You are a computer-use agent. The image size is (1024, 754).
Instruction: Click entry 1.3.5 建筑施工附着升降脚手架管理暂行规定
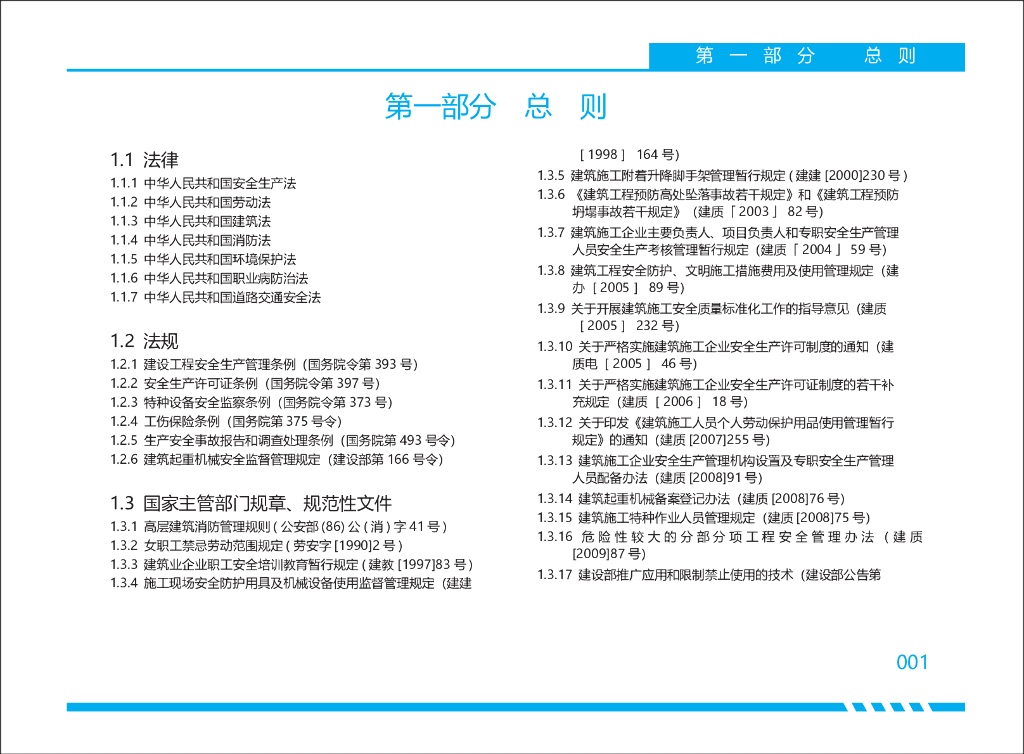click(x=723, y=176)
